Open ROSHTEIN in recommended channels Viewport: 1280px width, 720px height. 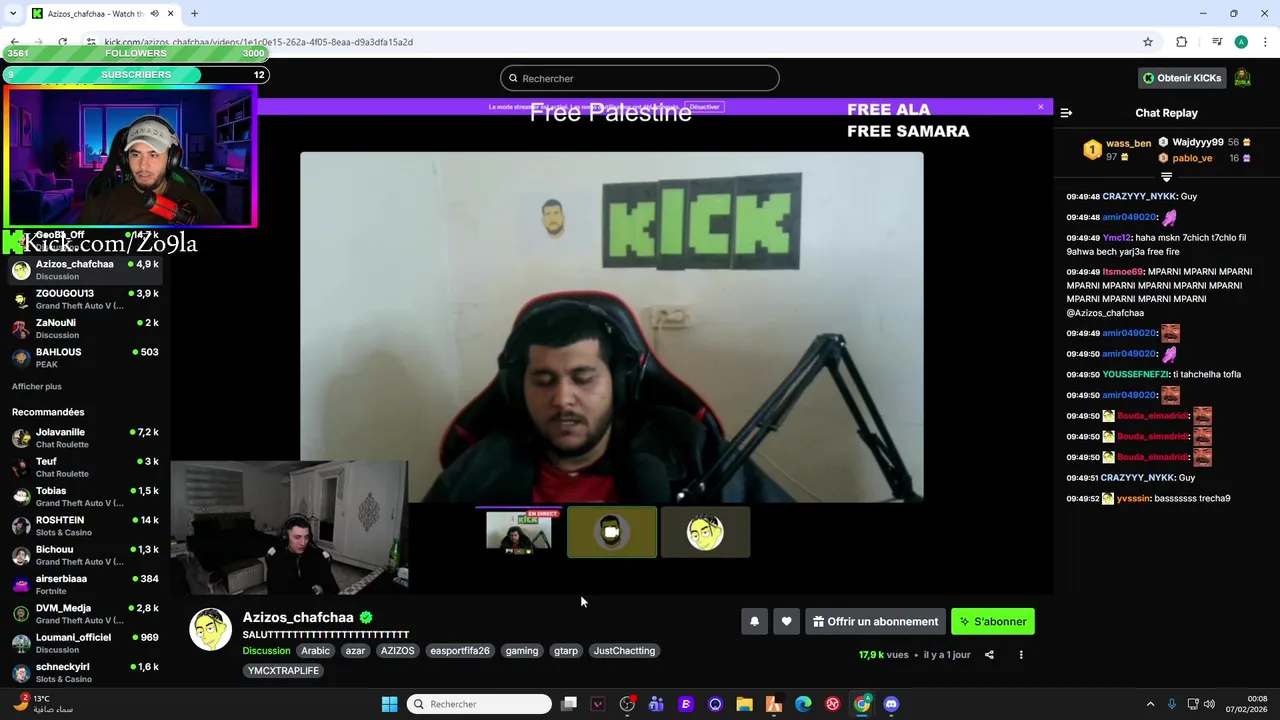pyautogui.click(x=85, y=526)
